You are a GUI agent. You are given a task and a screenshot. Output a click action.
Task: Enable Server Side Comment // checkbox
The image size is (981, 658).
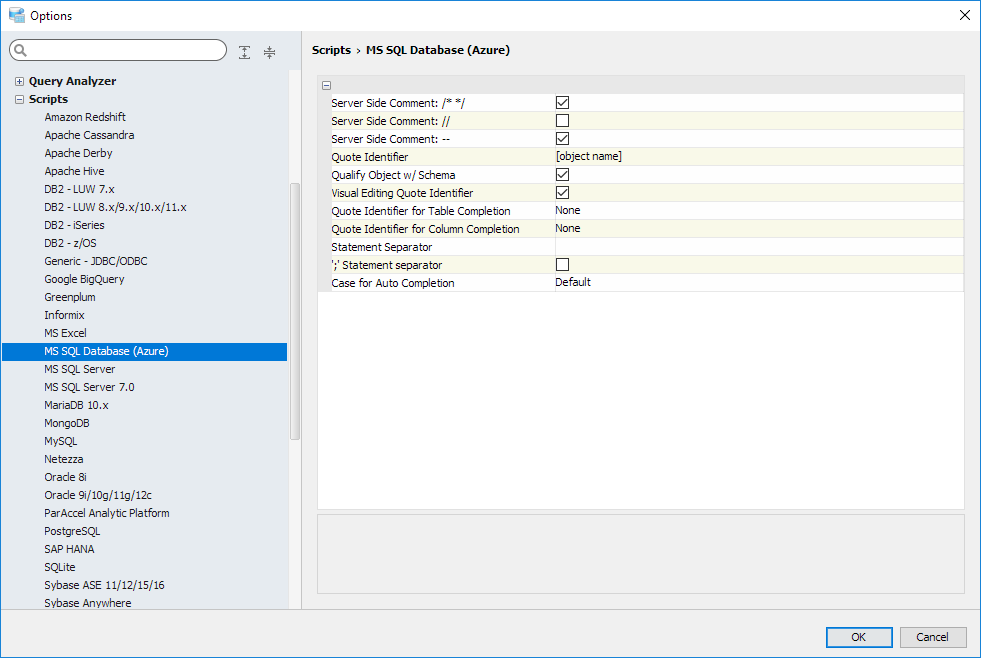(562, 121)
